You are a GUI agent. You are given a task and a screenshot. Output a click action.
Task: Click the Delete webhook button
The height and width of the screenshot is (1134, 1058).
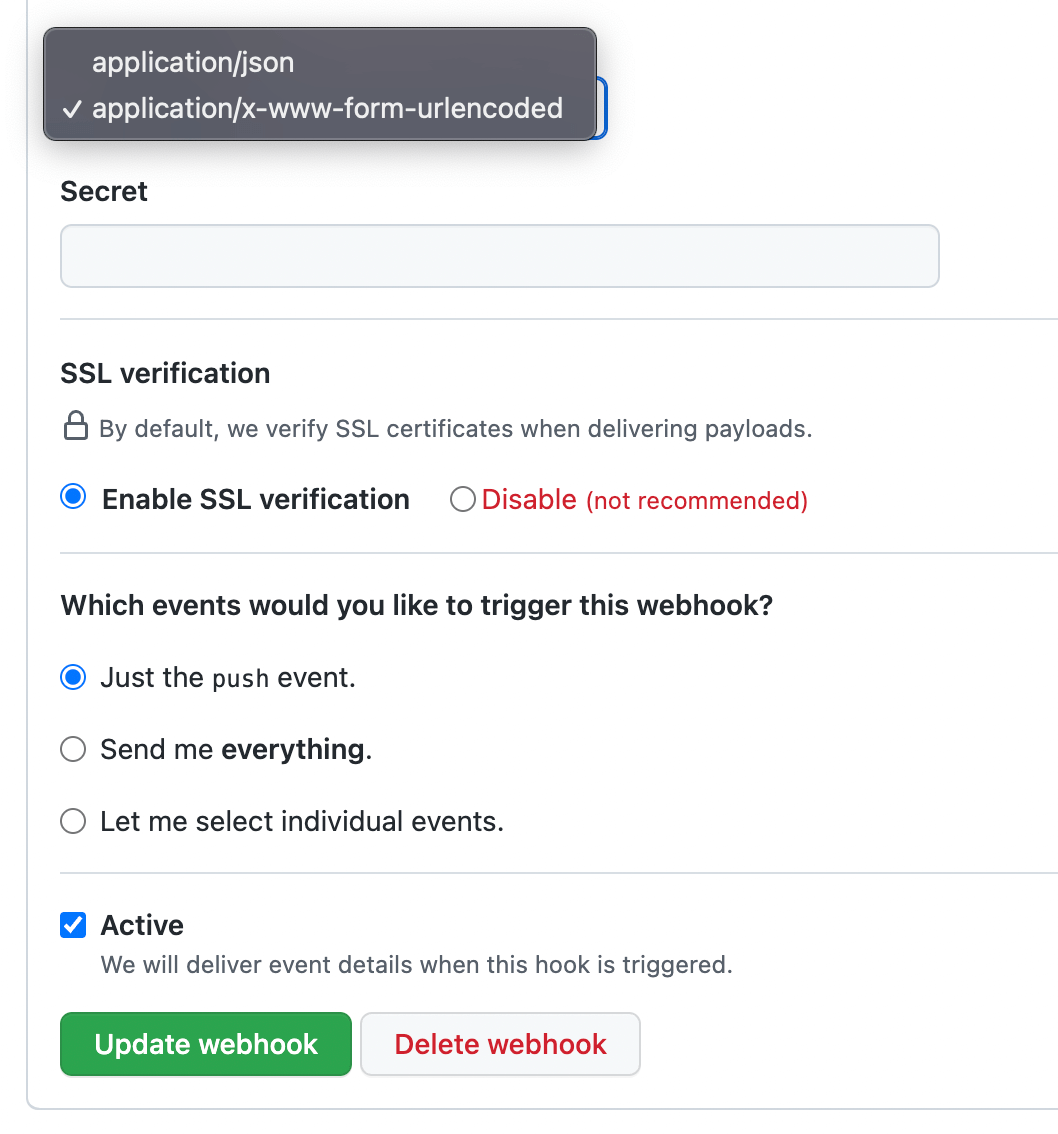pos(500,1044)
